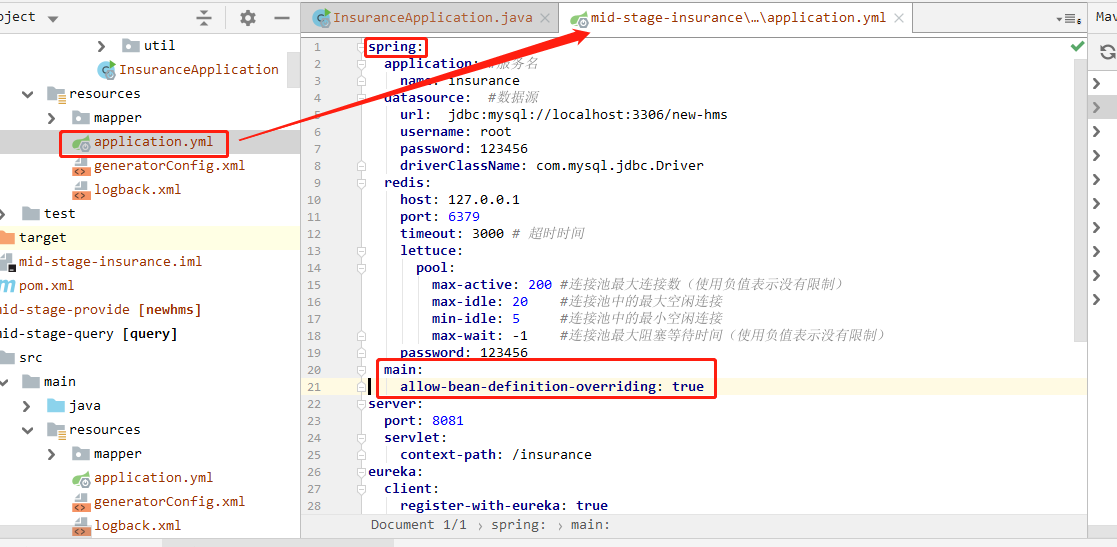Click the upper resources folder icon
This screenshot has width=1117, height=547.
tap(56, 94)
